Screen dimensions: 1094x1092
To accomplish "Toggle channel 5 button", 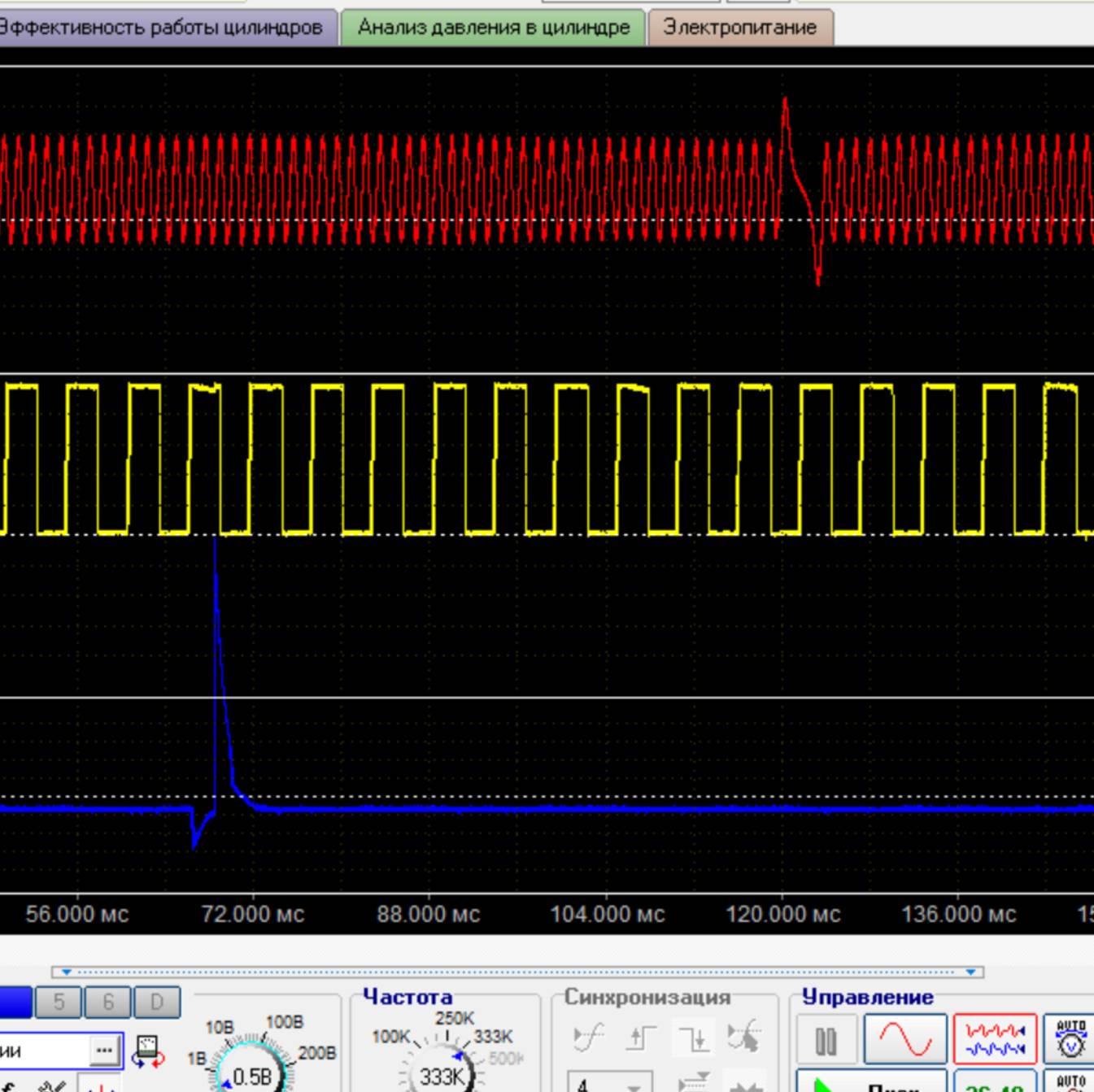I will 59,1003.
